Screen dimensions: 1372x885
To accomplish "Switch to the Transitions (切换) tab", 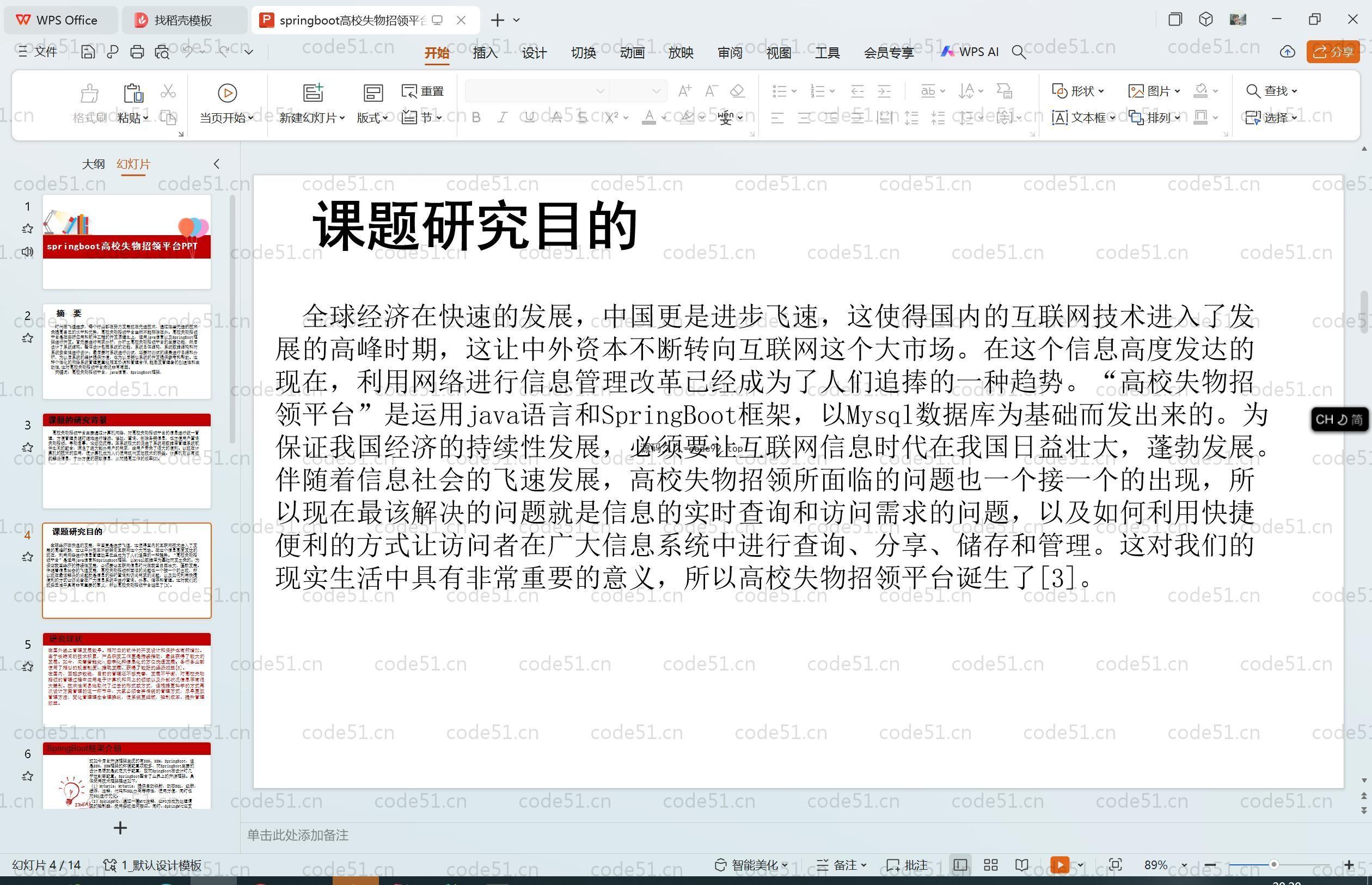I will pos(583,53).
